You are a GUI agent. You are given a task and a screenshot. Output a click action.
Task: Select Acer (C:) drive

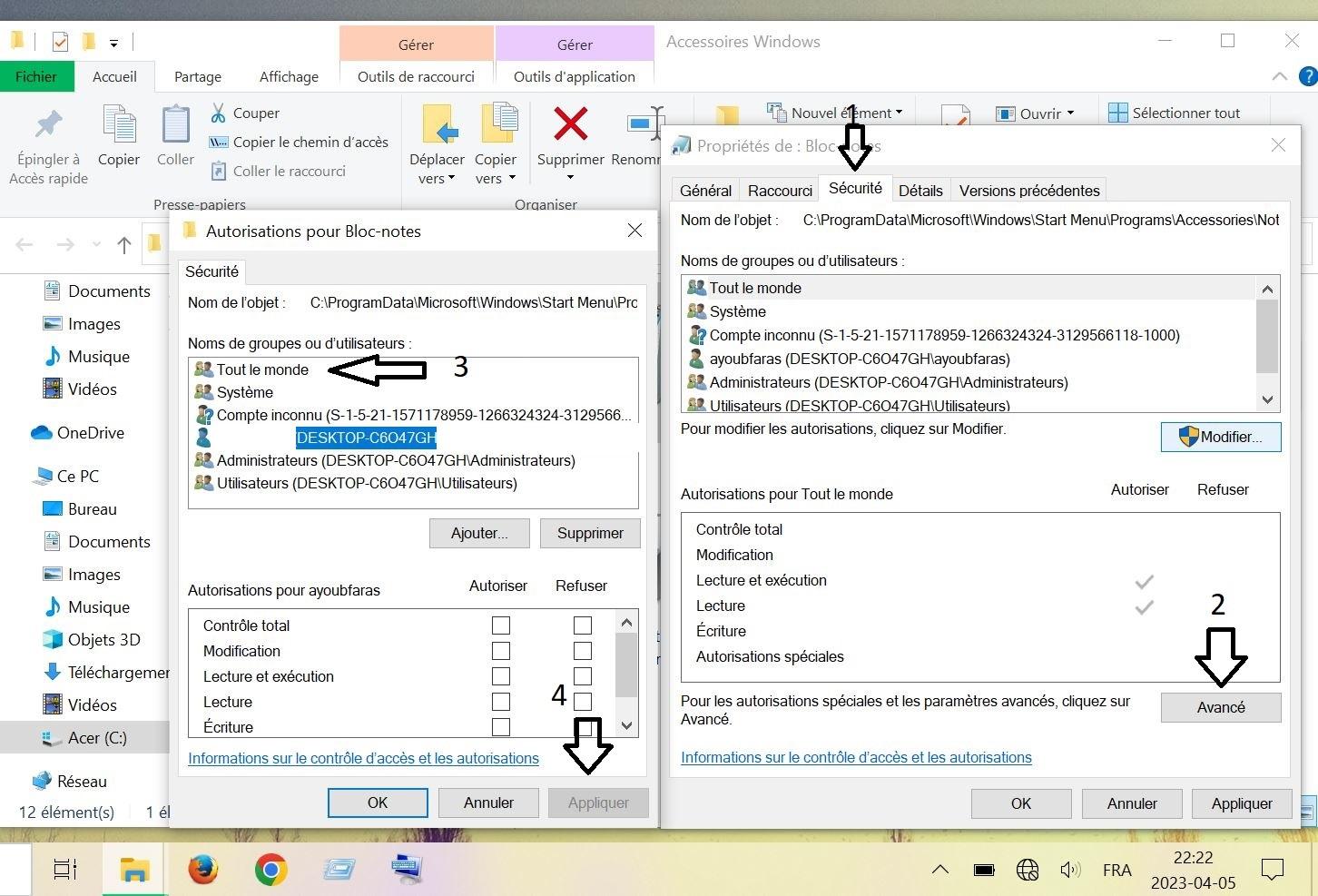84,738
